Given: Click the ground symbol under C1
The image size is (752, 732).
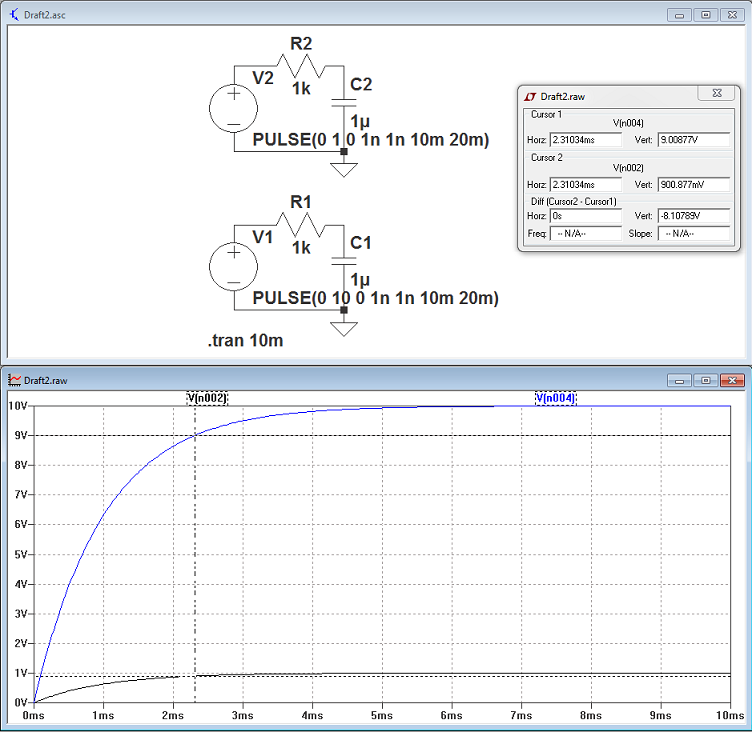Looking at the screenshot, I should pyautogui.click(x=344, y=329).
